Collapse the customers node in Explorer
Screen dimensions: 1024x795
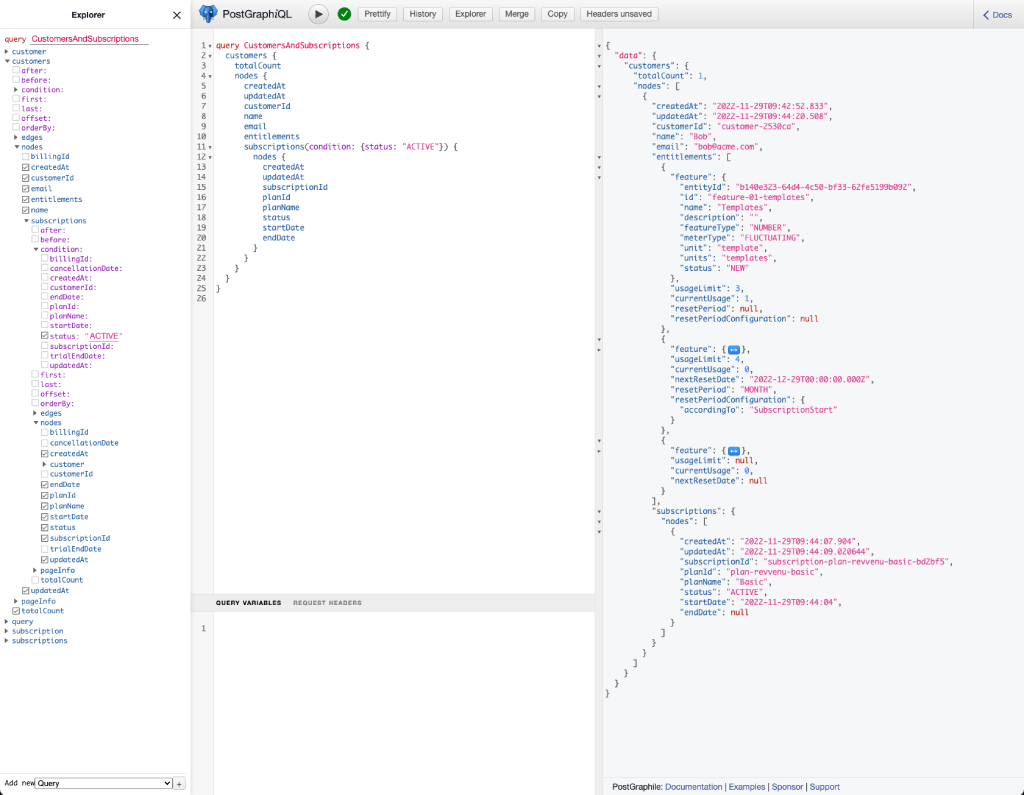(7, 61)
